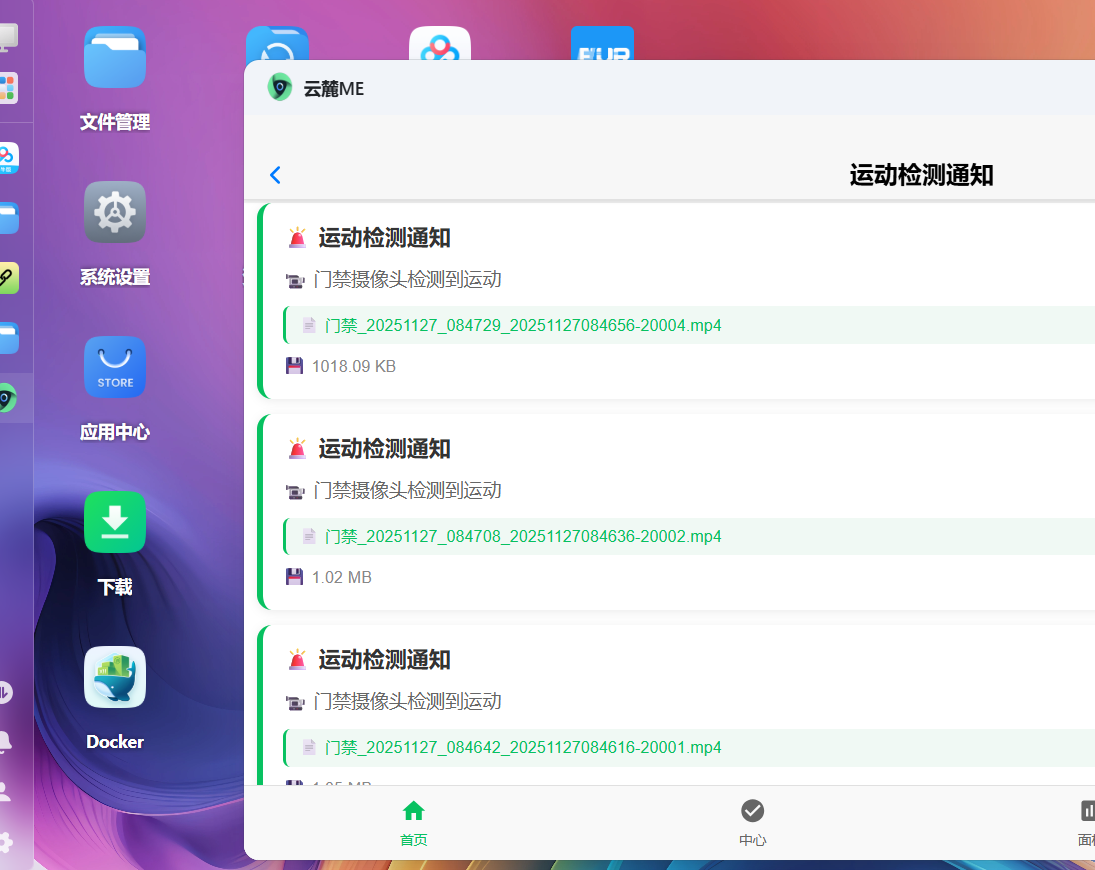1095x870 pixels.
Task: Click the siren icon on the 20001 notification
Action: [x=297, y=659]
